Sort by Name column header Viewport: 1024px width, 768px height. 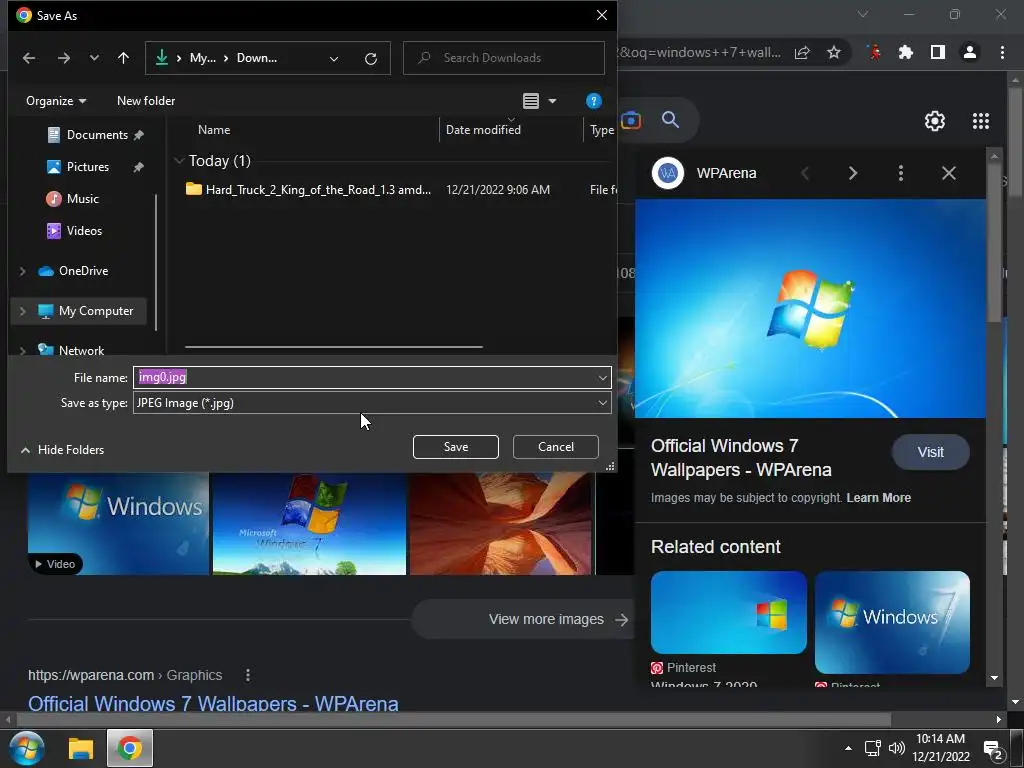(x=214, y=129)
